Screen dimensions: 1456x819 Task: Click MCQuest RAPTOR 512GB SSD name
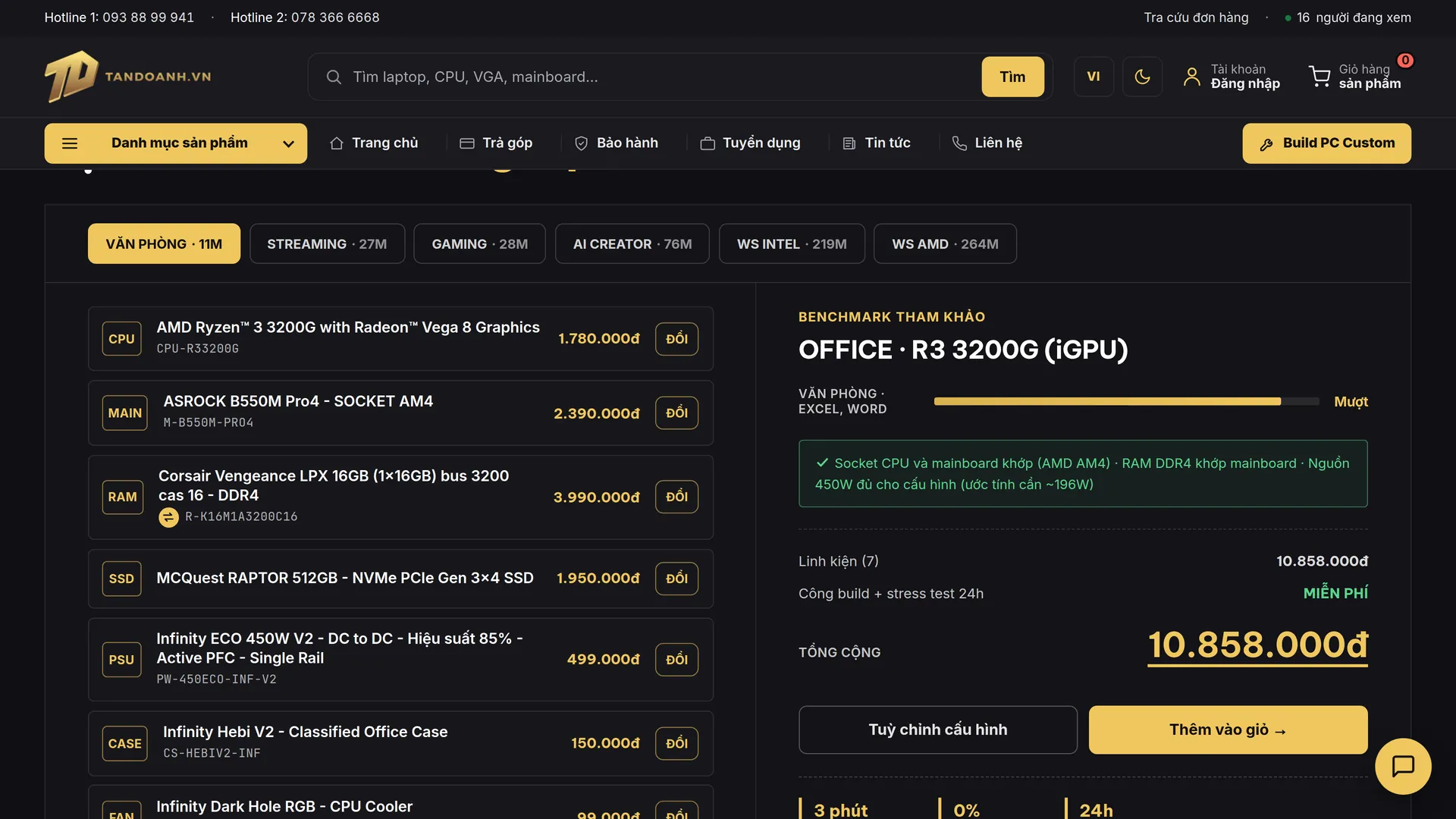pyautogui.click(x=345, y=579)
